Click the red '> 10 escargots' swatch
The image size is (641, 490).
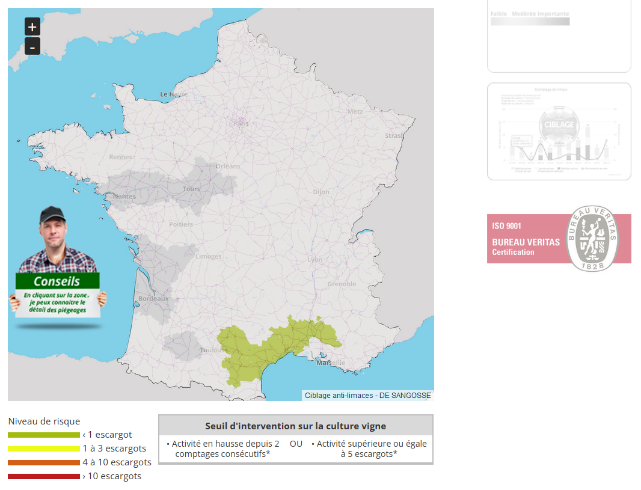(43, 476)
